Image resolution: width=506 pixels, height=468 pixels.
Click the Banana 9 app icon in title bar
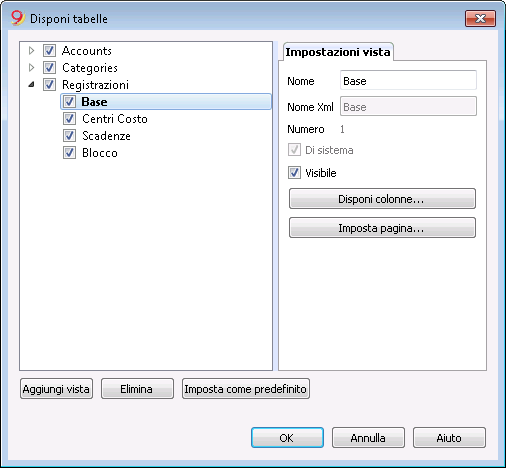coord(17,18)
